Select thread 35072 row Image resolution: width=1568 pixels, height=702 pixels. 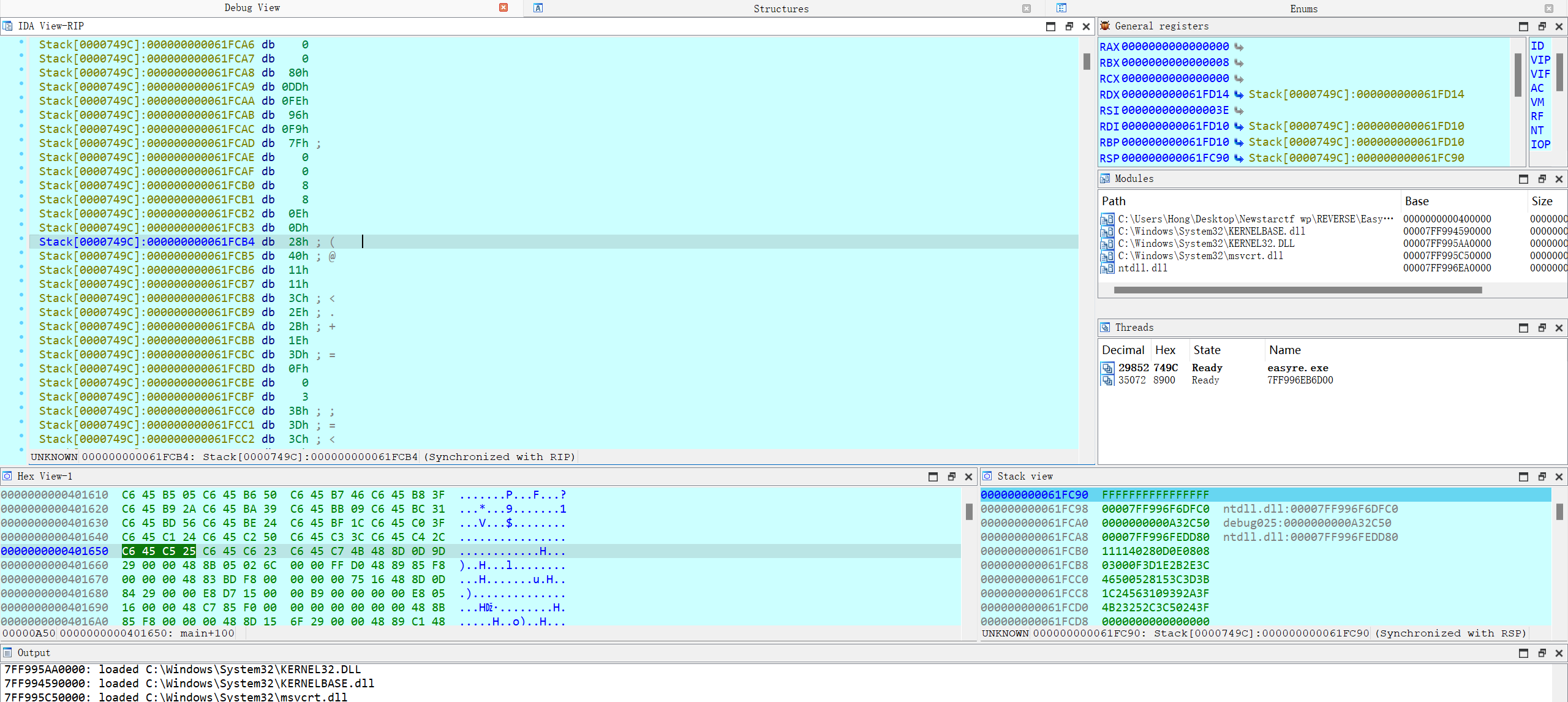click(x=1333, y=380)
